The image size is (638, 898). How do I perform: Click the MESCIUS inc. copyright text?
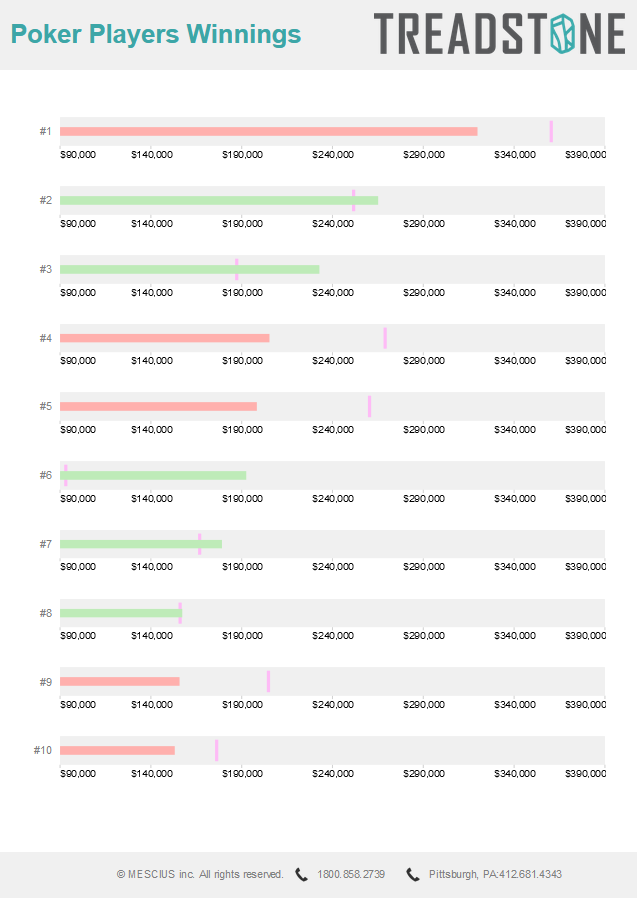tap(200, 875)
